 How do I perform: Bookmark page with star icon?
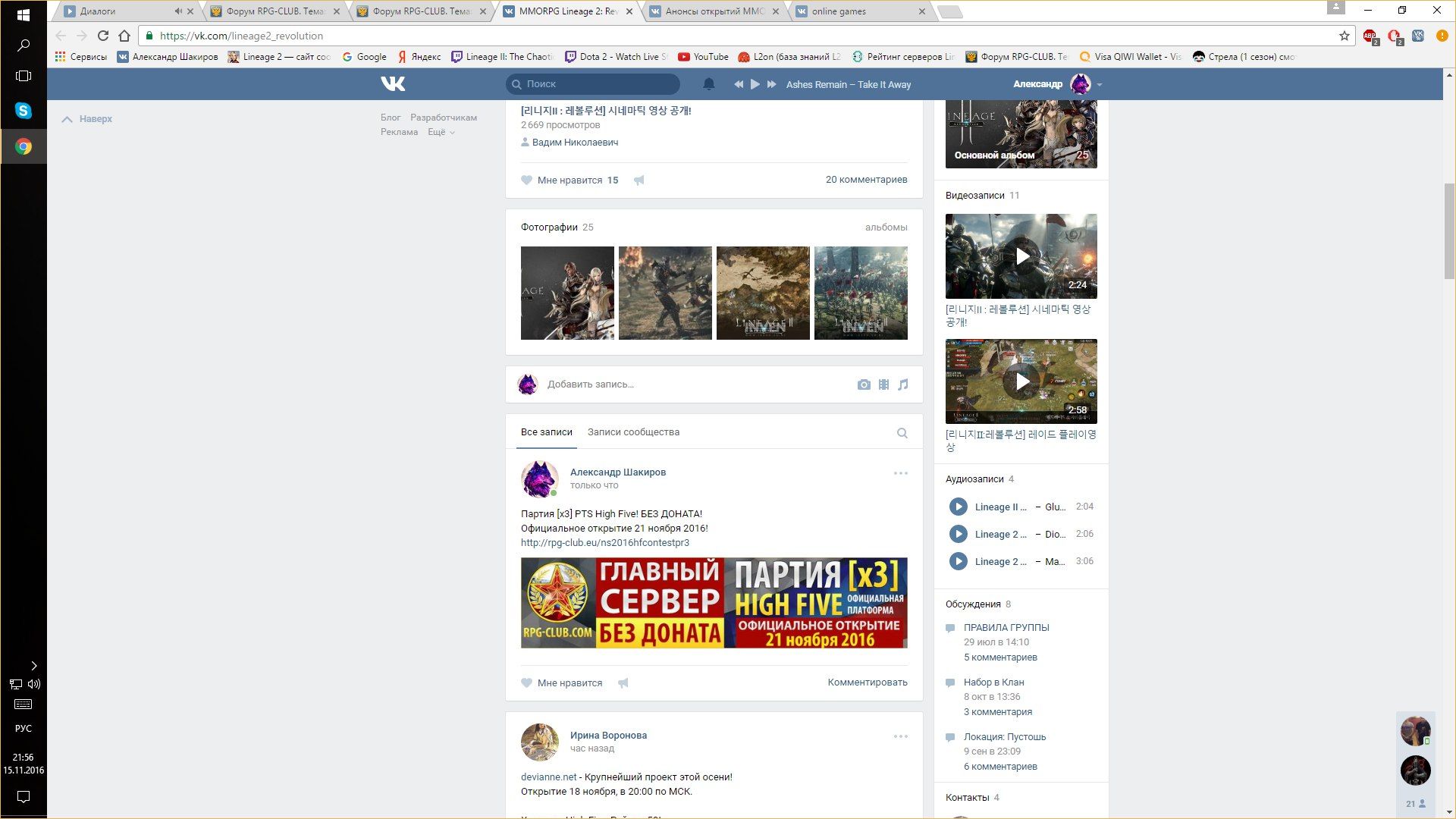1345,36
